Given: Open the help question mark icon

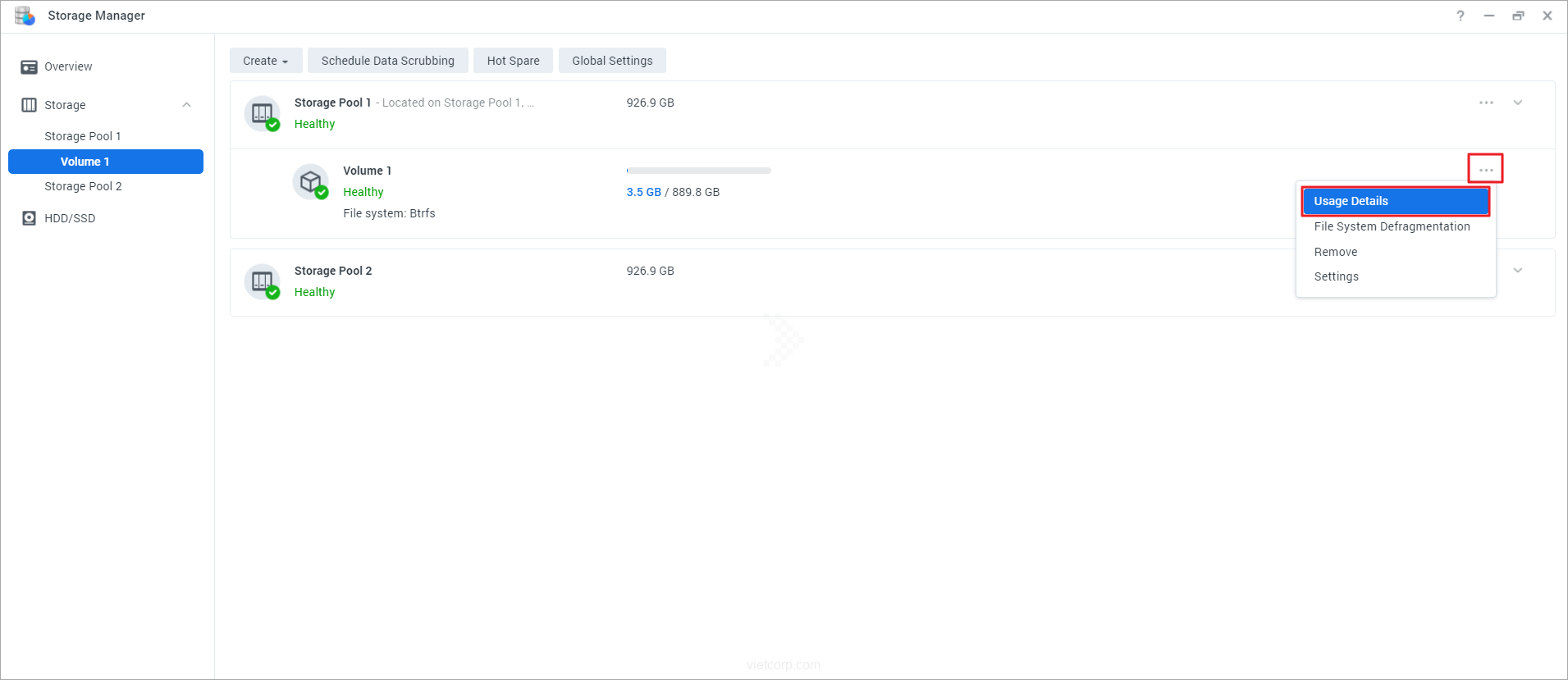Looking at the screenshot, I should click(x=1460, y=16).
